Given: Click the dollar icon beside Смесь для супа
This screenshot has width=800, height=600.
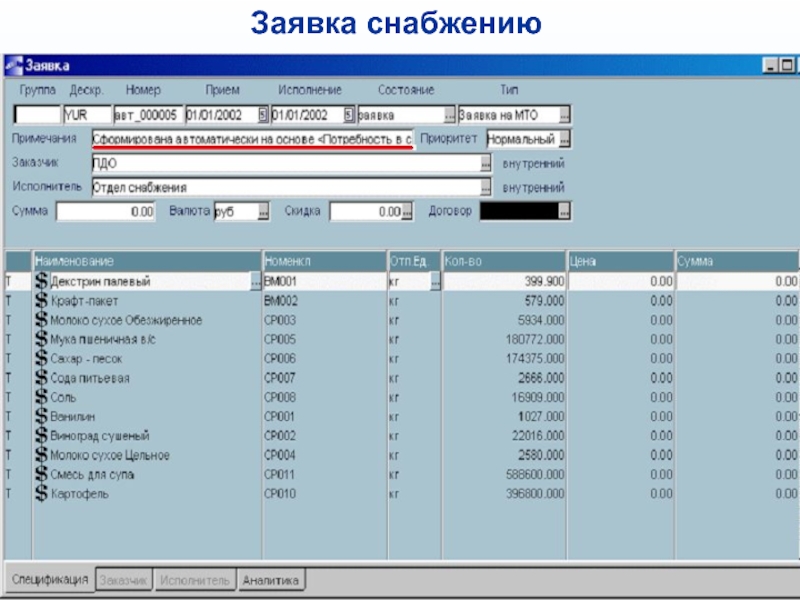Looking at the screenshot, I should (x=41, y=474).
